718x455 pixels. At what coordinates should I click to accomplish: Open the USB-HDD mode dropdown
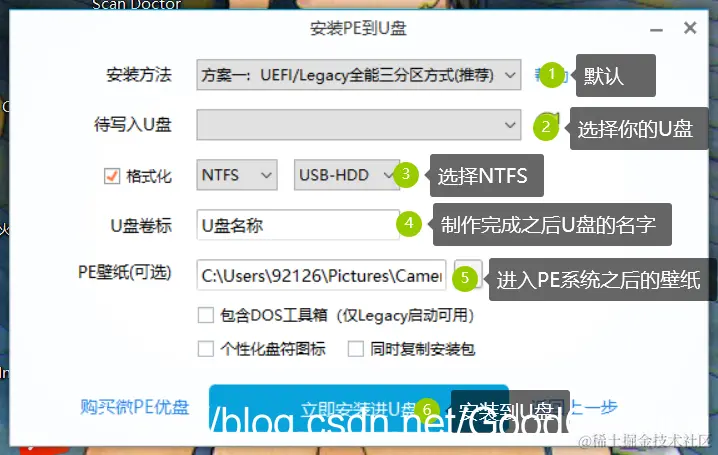point(347,175)
